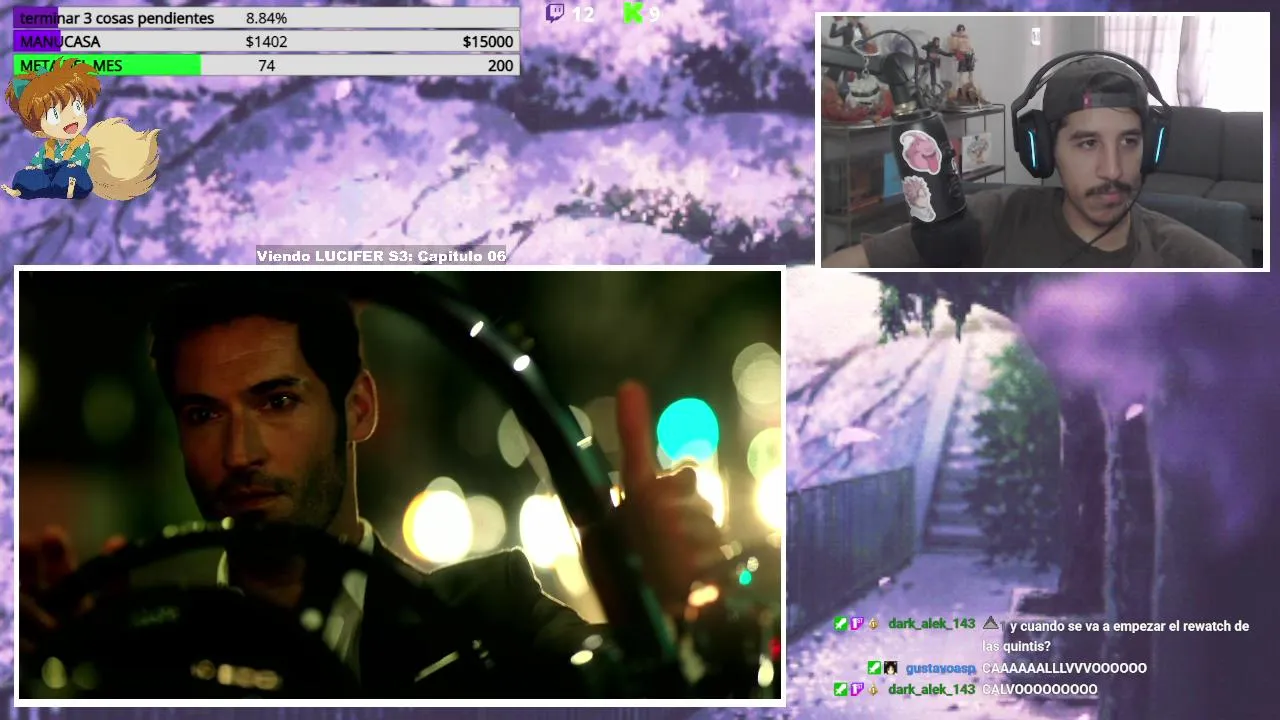
Task: Click the 'CAAAAAALLLVVVOOOOOO' chat message
Action: [x=1064, y=668]
